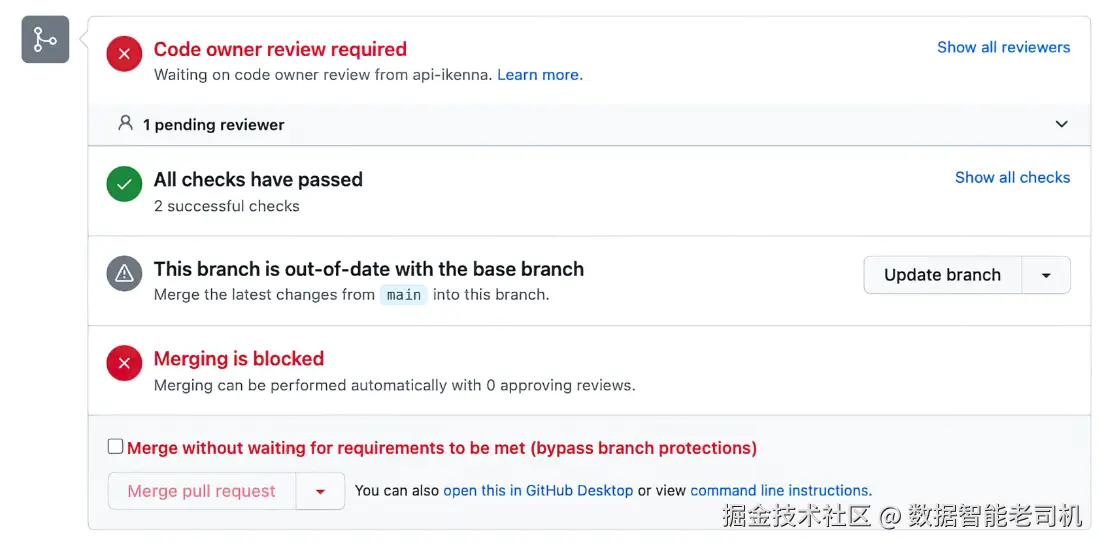Viewport: 1100px width, 547px height.
Task: Enable merge without waiting for requirements checkbox
Action: (x=116, y=447)
